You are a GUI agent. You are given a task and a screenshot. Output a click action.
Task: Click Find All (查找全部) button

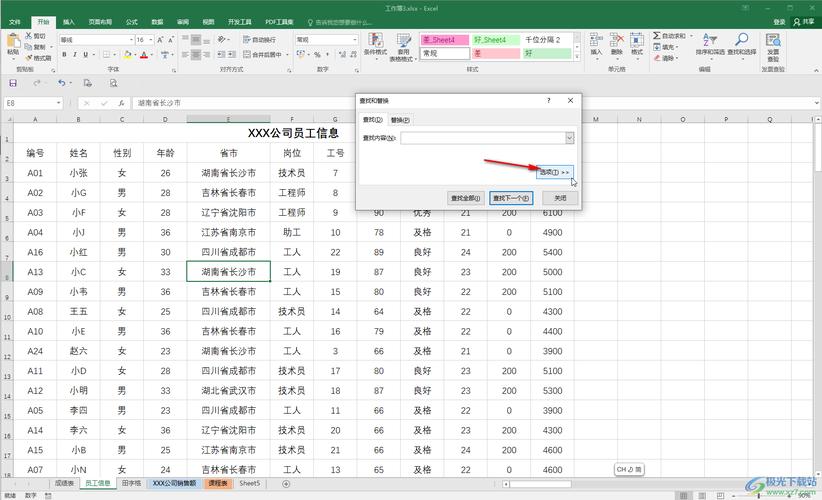pos(466,198)
